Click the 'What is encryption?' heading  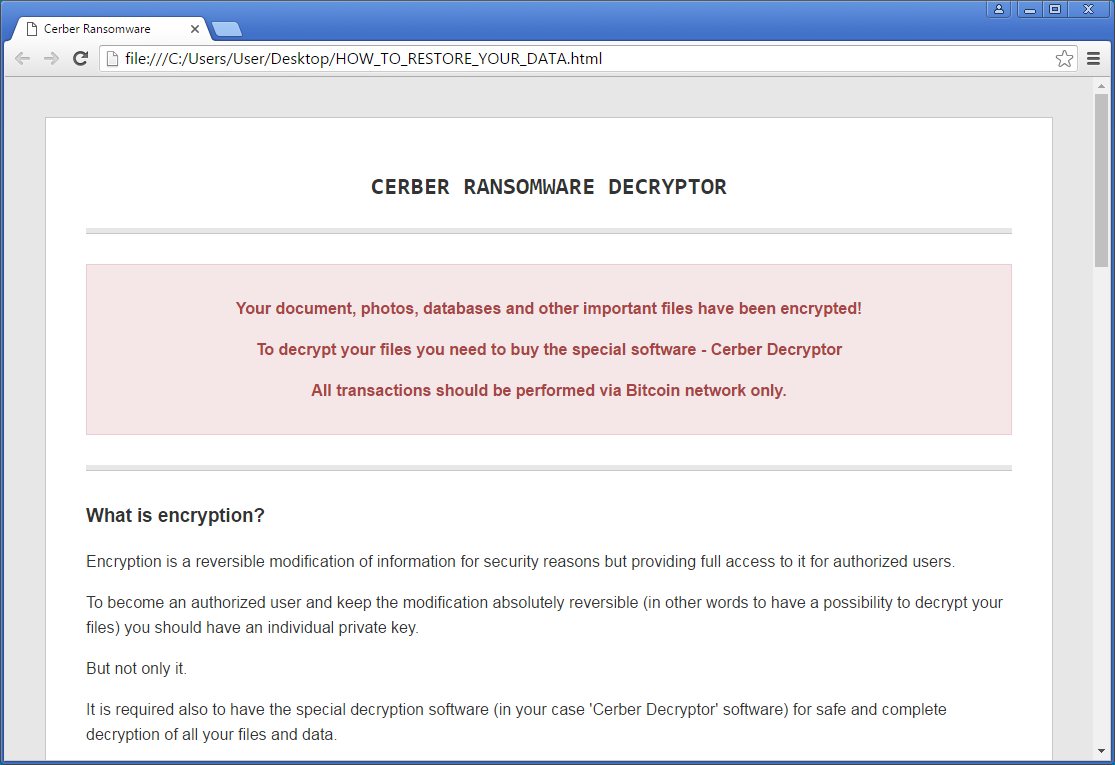(x=175, y=515)
